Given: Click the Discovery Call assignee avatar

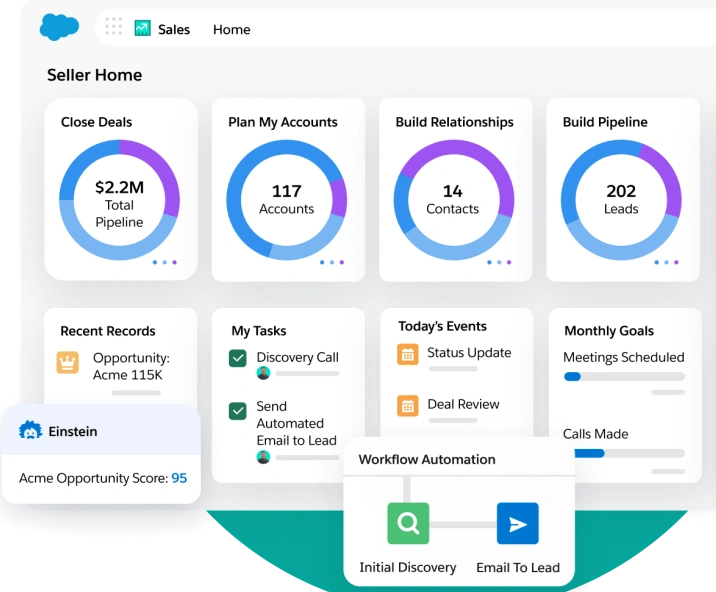Looking at the screenshot, I should (x=263, y=373).
